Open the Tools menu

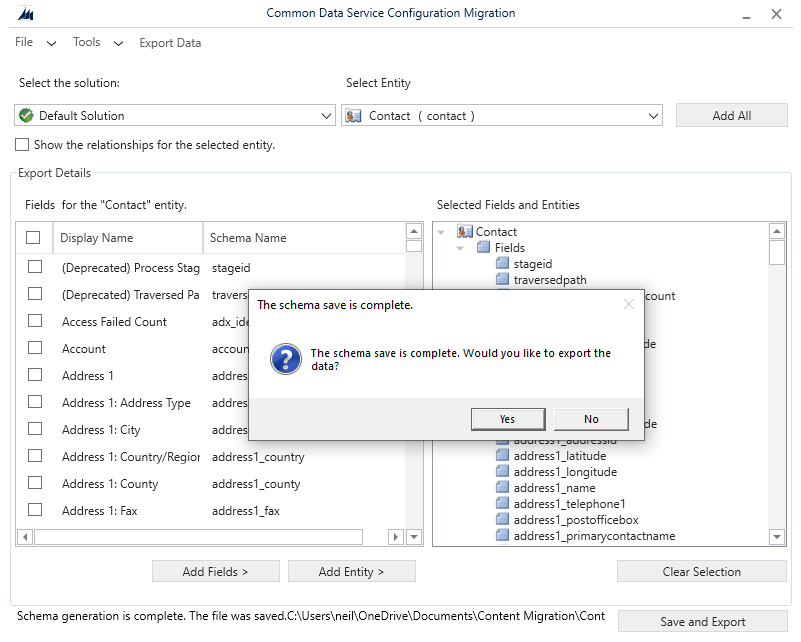pos(87,43)
